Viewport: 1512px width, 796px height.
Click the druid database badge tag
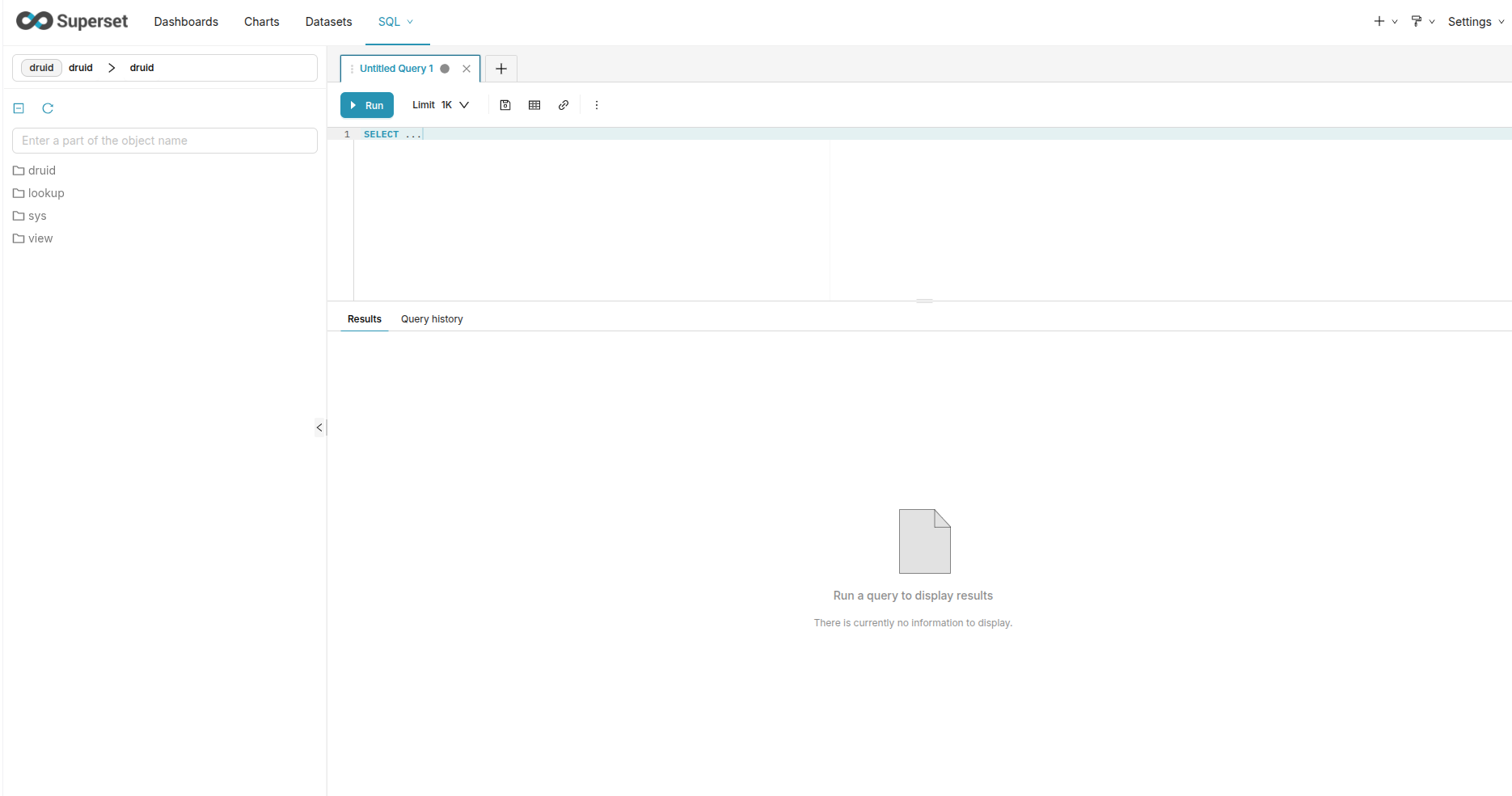(42, 68)
